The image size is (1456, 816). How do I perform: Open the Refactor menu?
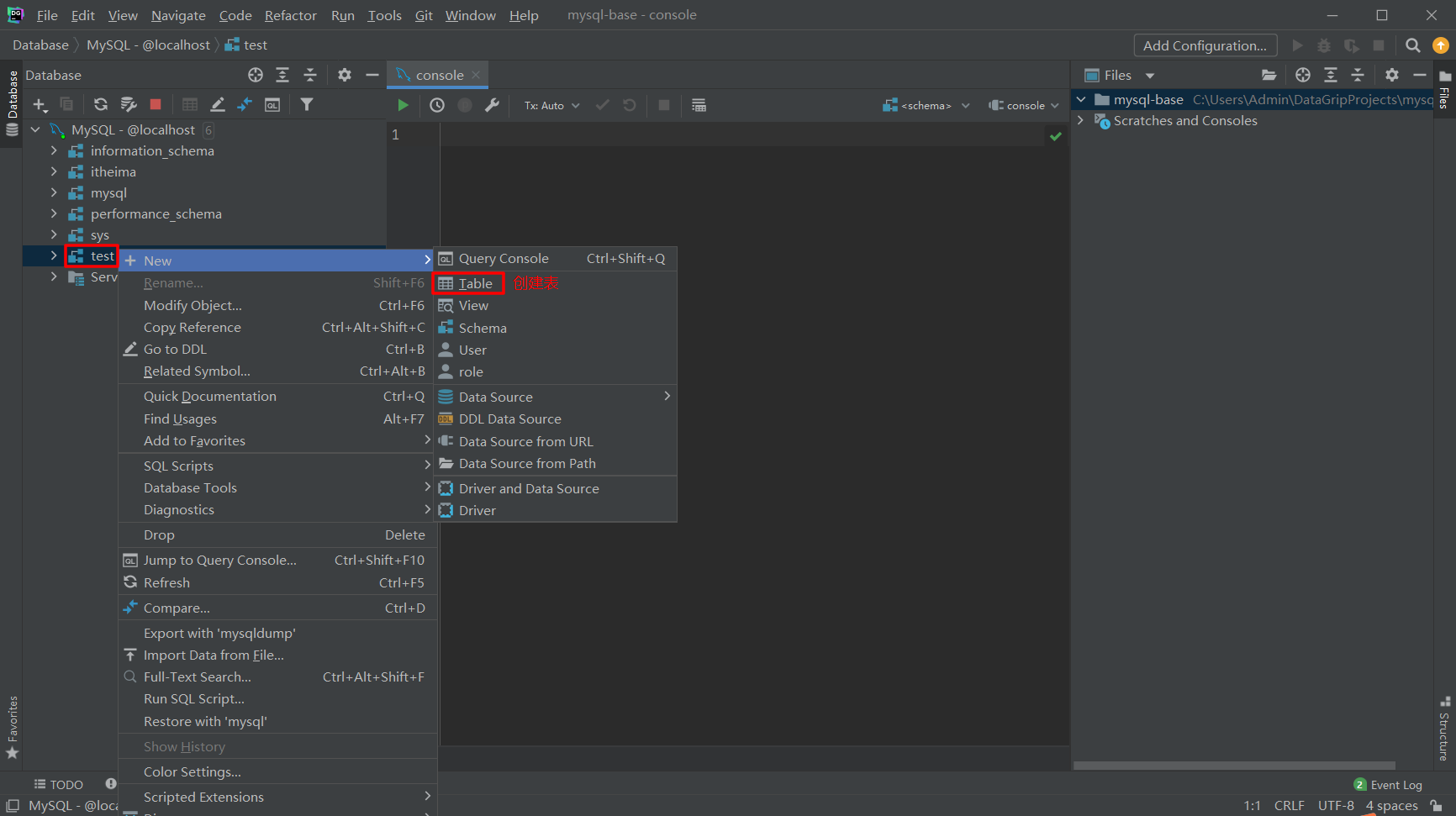click(291, 15)
